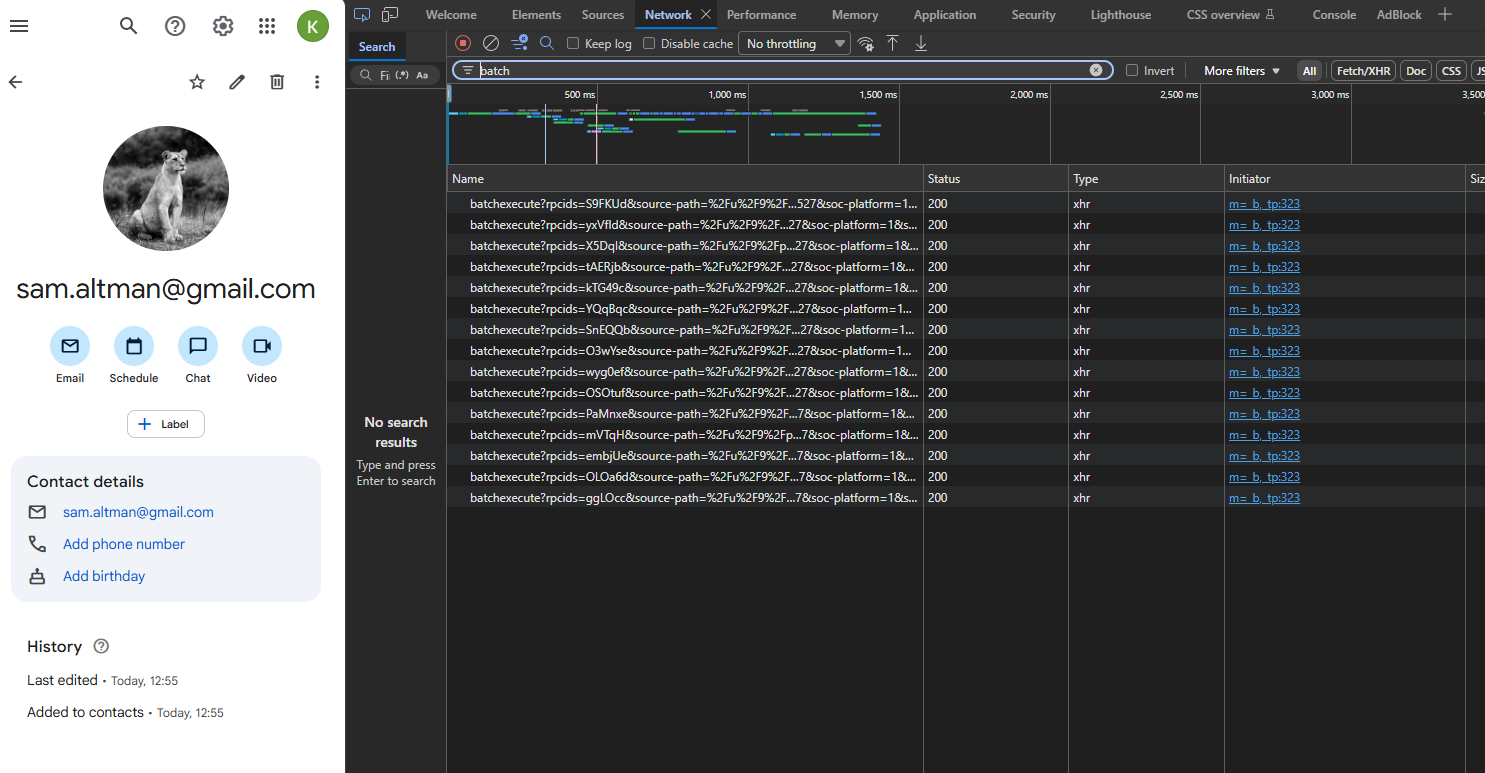
Task: Toggle the device emulation icon
Action: pyautogui.click(x=390, y=14)
